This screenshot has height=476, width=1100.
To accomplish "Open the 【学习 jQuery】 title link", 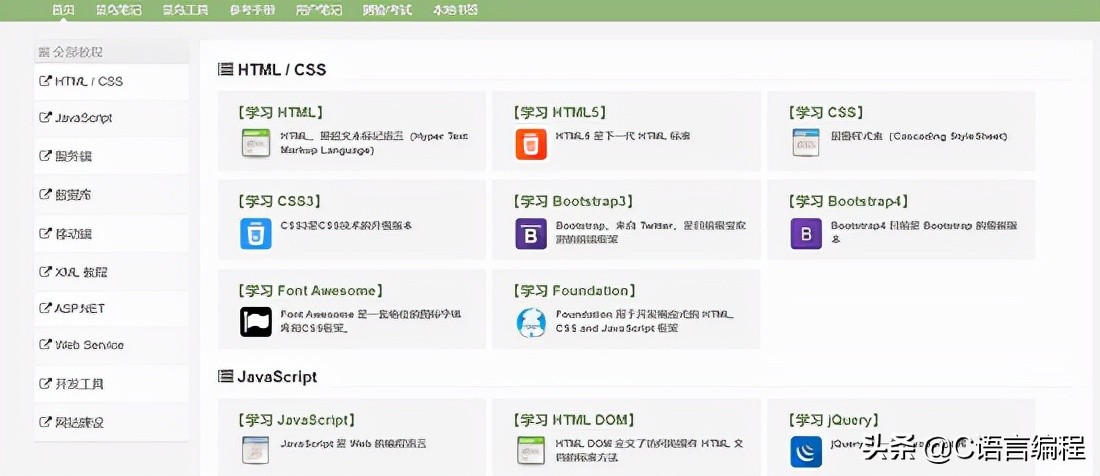I will point(833,420).
